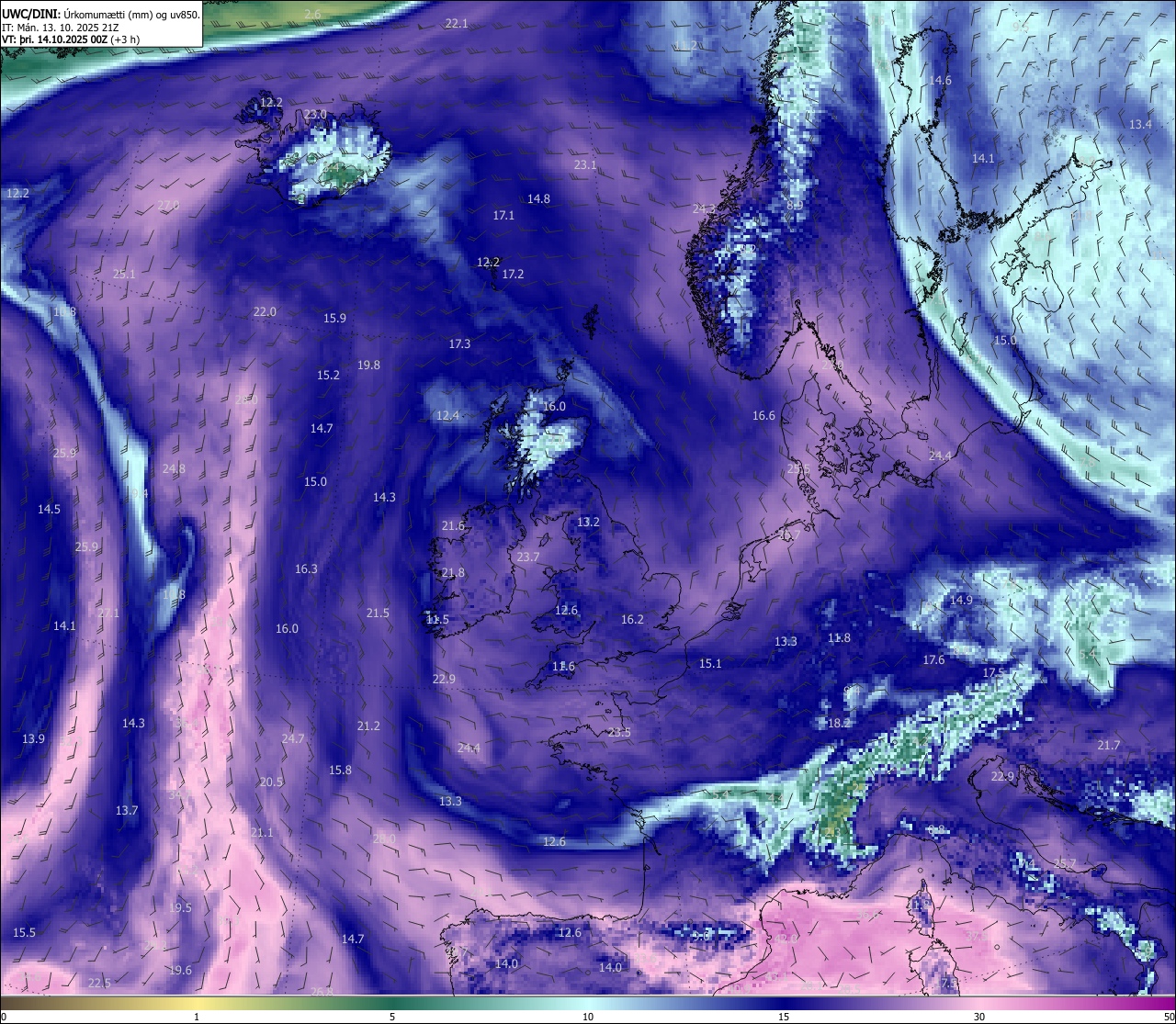1176x1024 pixels.
Task: Click the 24.3 value off Norway's coast
Action: 704,208
